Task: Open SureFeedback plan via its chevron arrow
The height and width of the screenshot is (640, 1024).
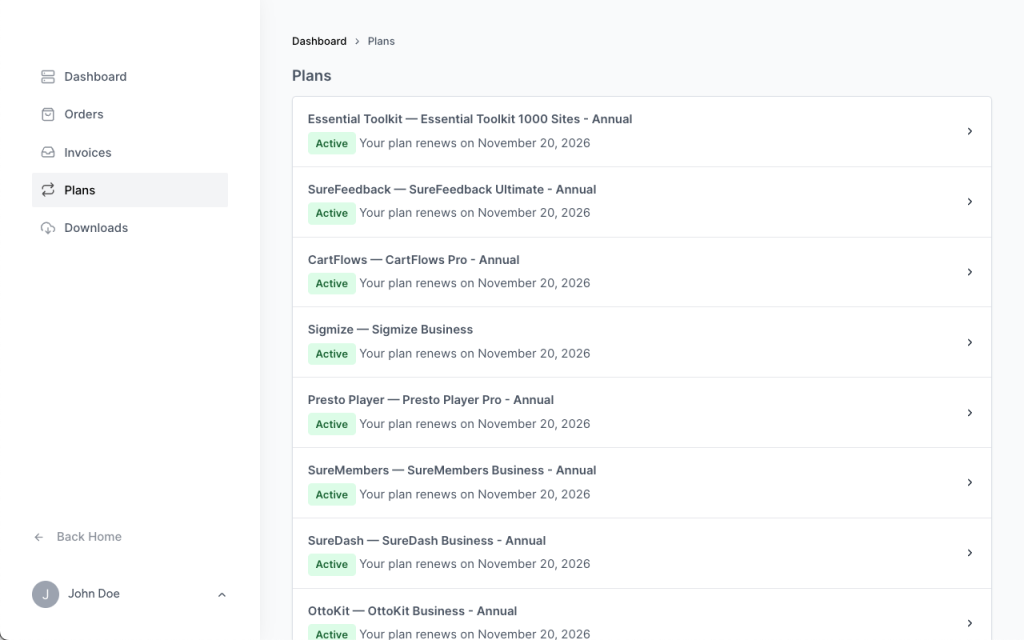Action: pyautogui.click(x=969, y=202)
